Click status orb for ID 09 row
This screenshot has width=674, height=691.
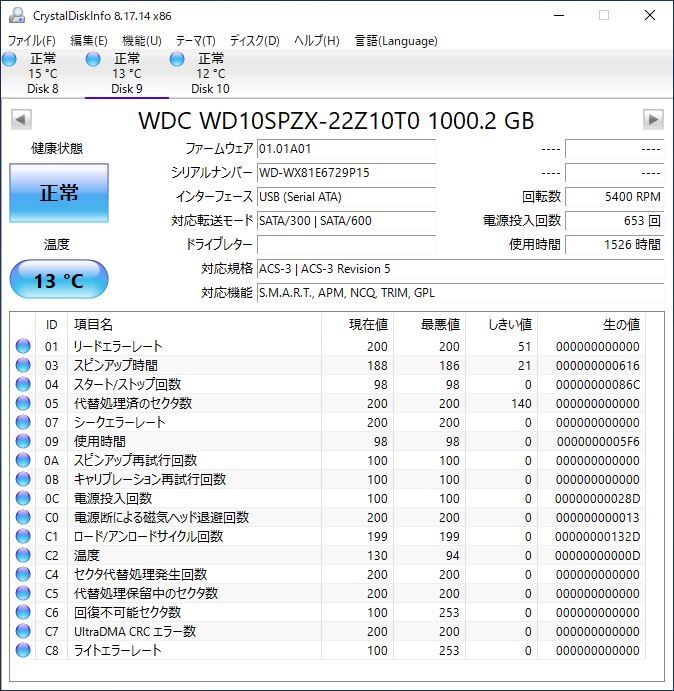coord(23,441)
